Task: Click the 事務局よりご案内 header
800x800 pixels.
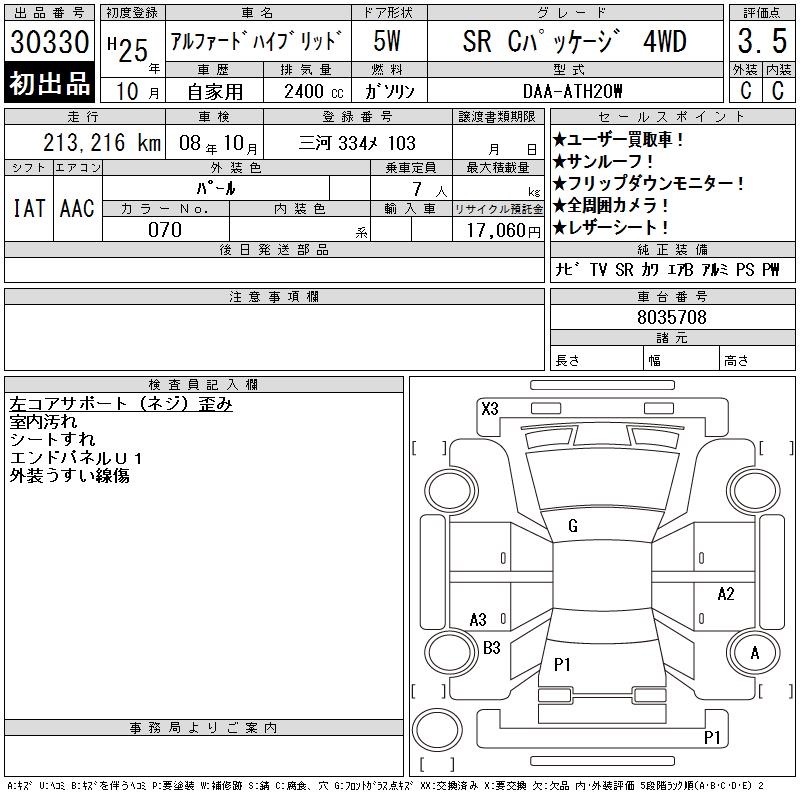Action: pyautogui.click(x=204, y=728)
